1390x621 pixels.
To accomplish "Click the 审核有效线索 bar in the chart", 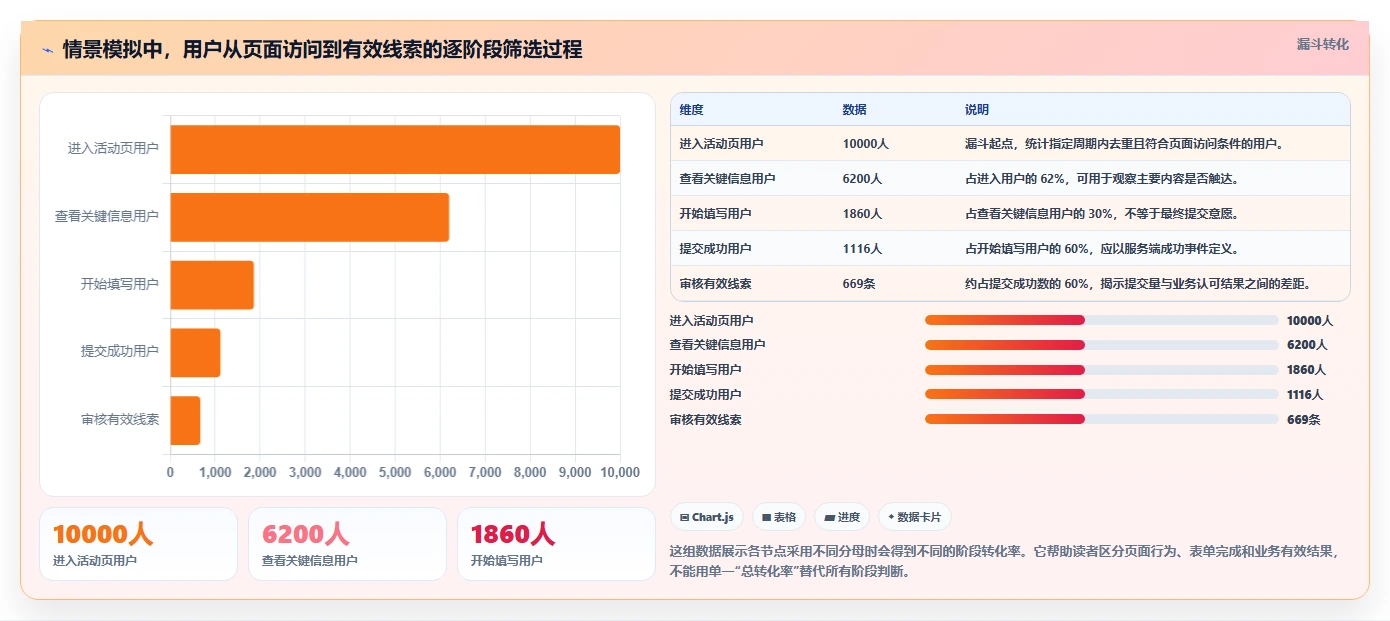I will (x=185, y=420).
